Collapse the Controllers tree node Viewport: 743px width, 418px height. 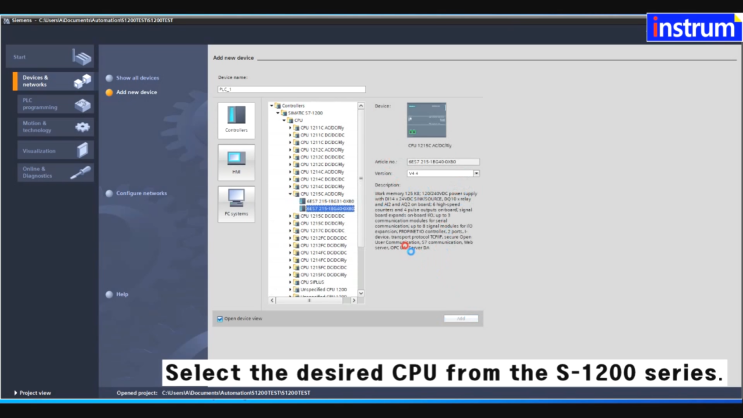[272, 106]
